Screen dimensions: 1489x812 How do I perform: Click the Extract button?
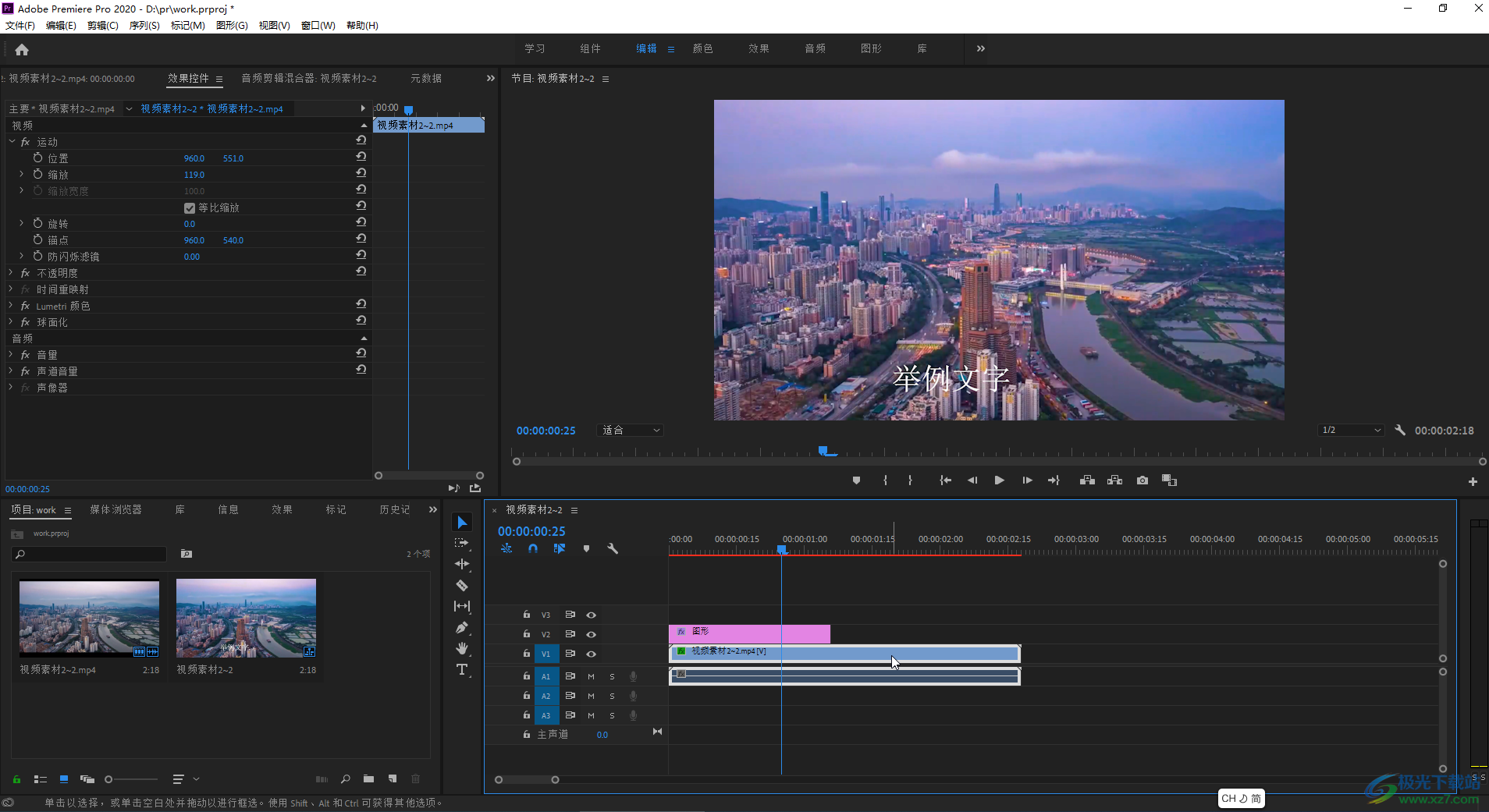coord(1114,480)
